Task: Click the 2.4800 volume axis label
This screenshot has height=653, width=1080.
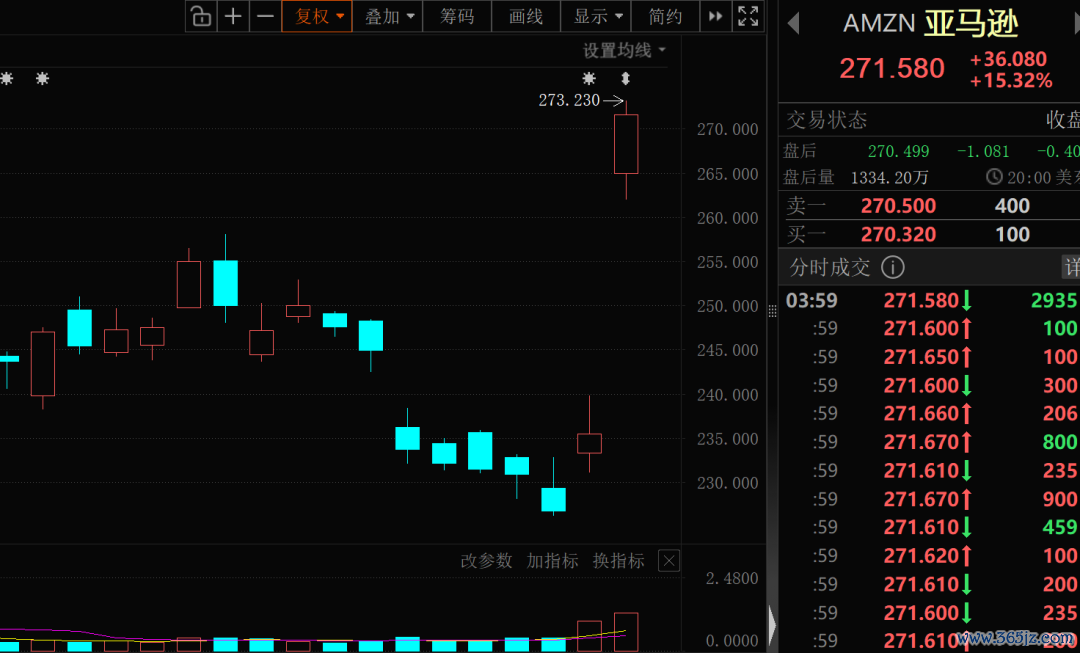Action: (732, 578)
